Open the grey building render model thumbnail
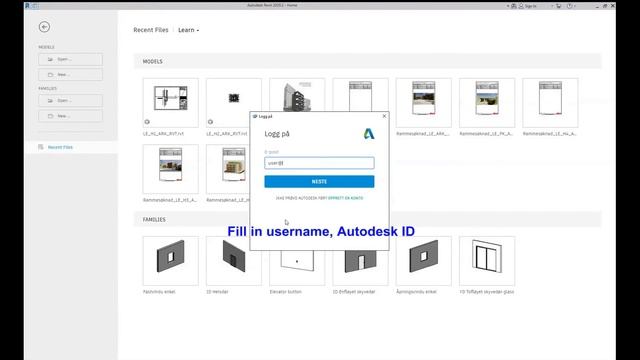The height and width of the screenshot is (360, 640). (297, 95)
